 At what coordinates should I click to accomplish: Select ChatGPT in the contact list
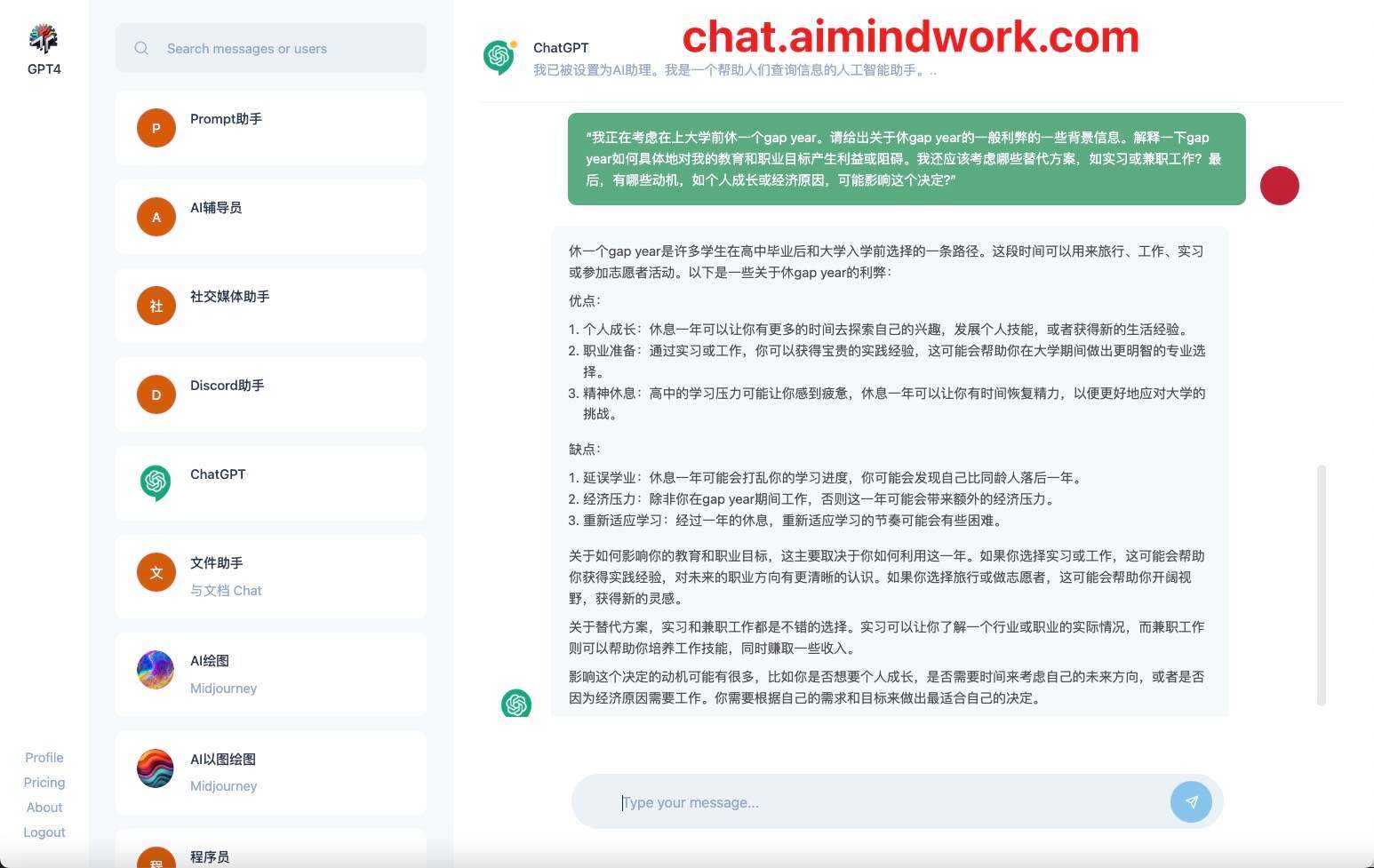tap(271, 483)
